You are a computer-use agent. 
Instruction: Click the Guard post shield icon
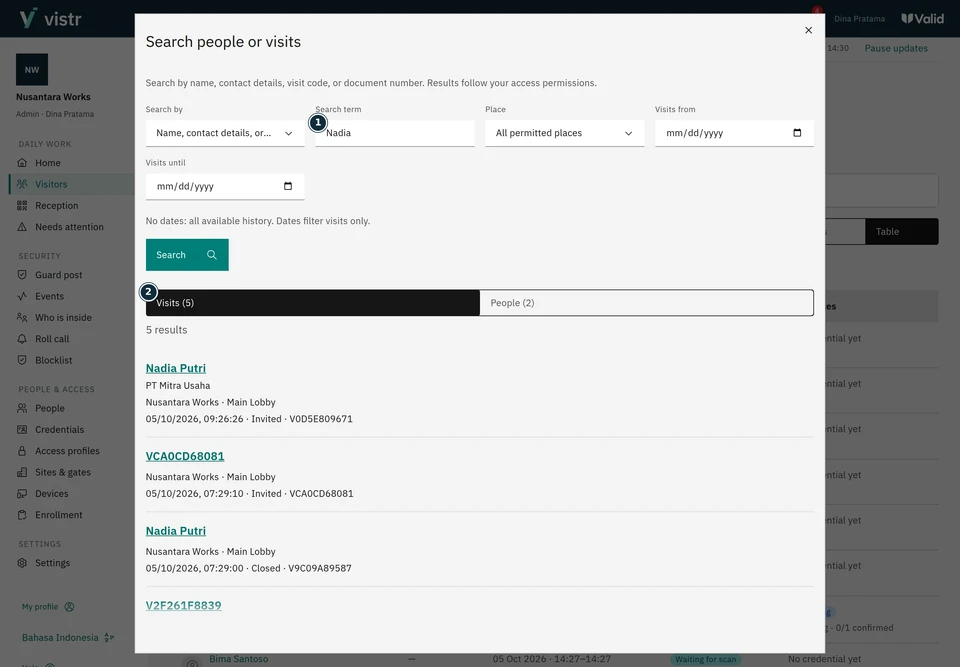pyautogui.click(x=22, y=275)
